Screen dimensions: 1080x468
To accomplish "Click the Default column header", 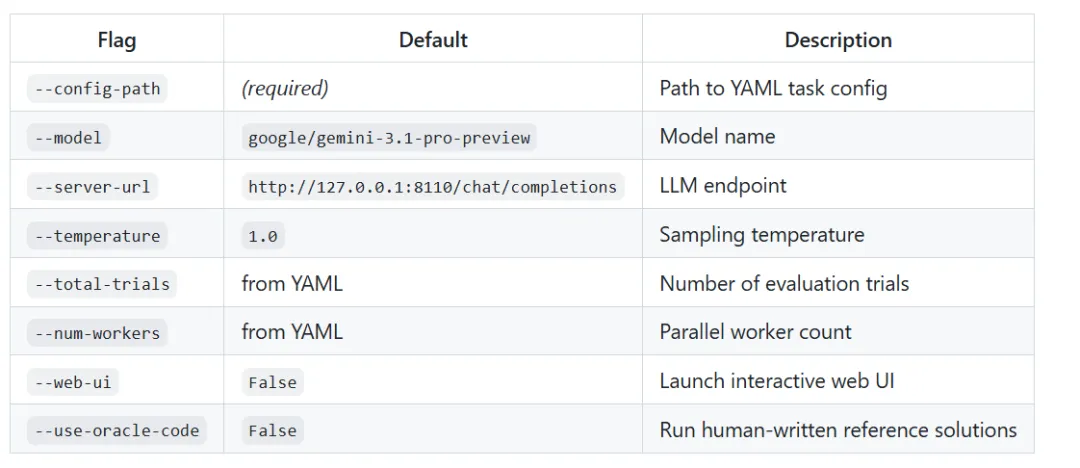I will (433, 40).
